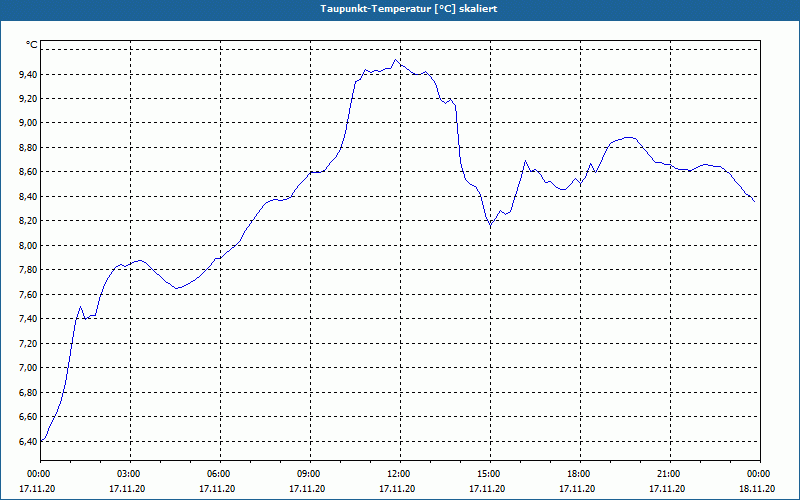The image size is (800, 500).
Task: Choose the 7,20 y-axis value
Action: (x=28, y=343)
